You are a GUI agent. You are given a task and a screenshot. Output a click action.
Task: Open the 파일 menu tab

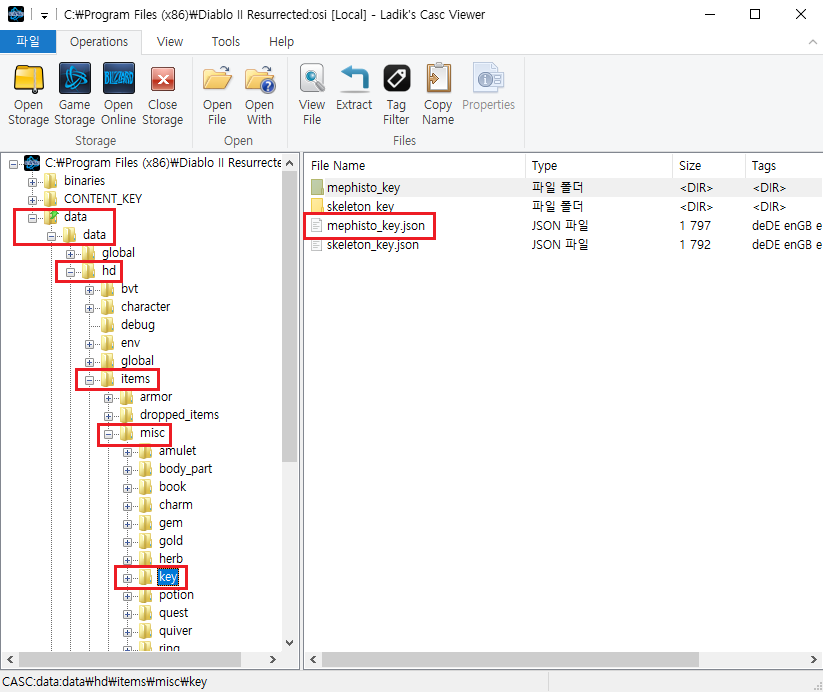28,41
